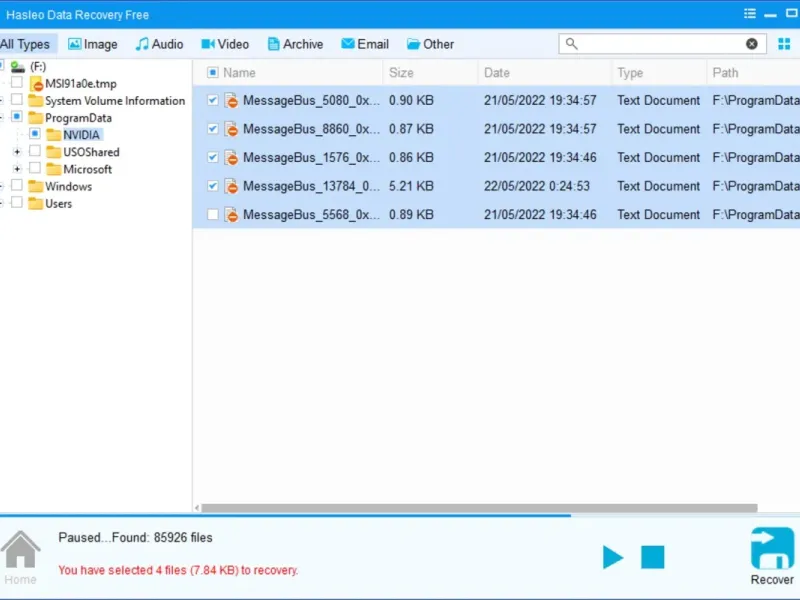Click Users folder icon

(36, 204)
